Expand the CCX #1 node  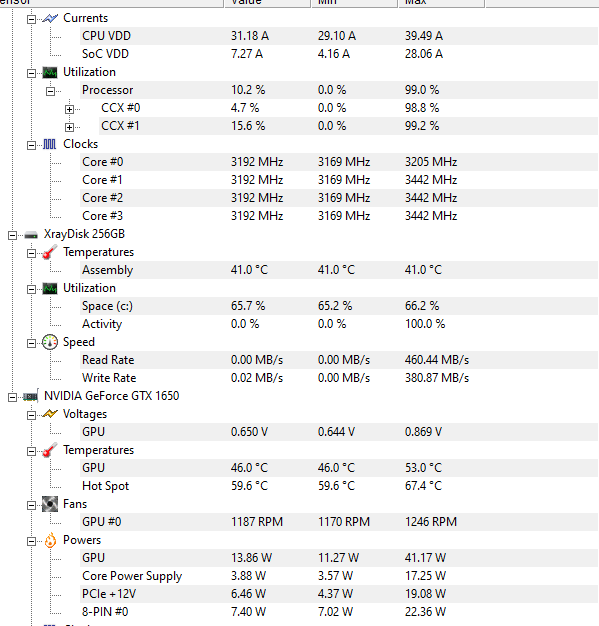pos(69,127)
